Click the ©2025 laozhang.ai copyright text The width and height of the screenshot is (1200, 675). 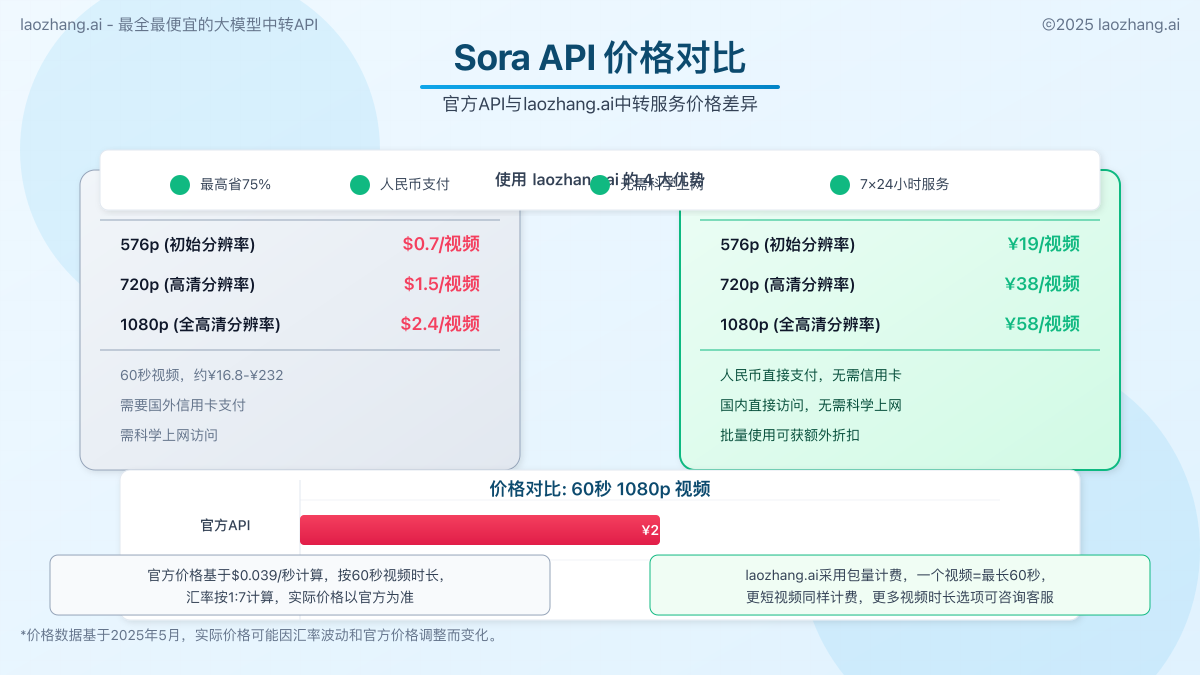click(x=1111, y=25)
